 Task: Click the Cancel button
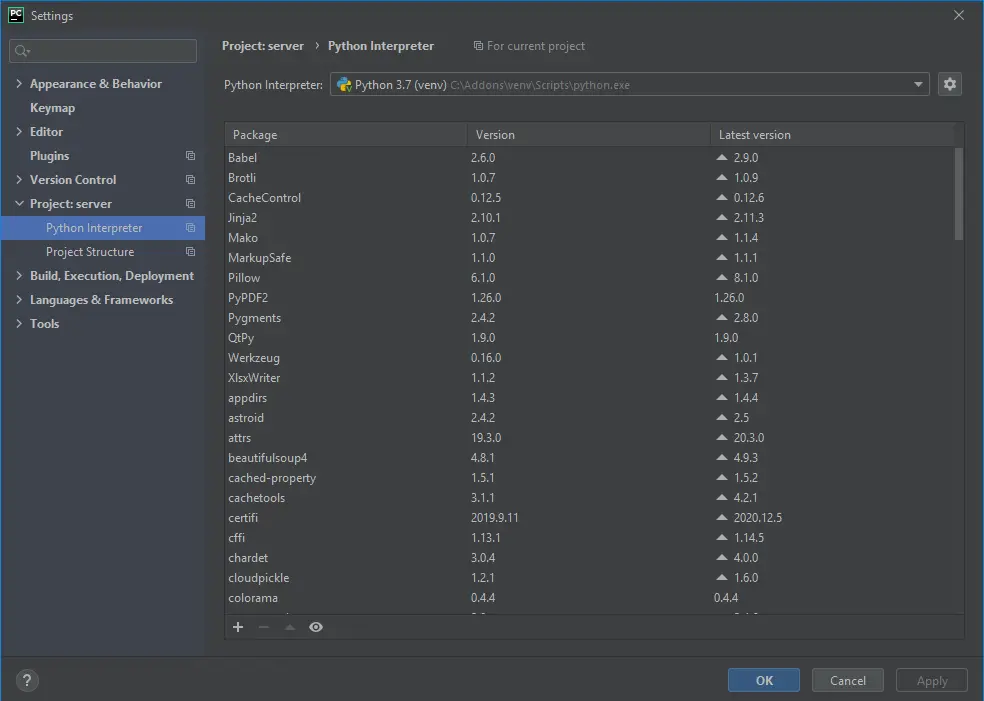click(847, 680)
